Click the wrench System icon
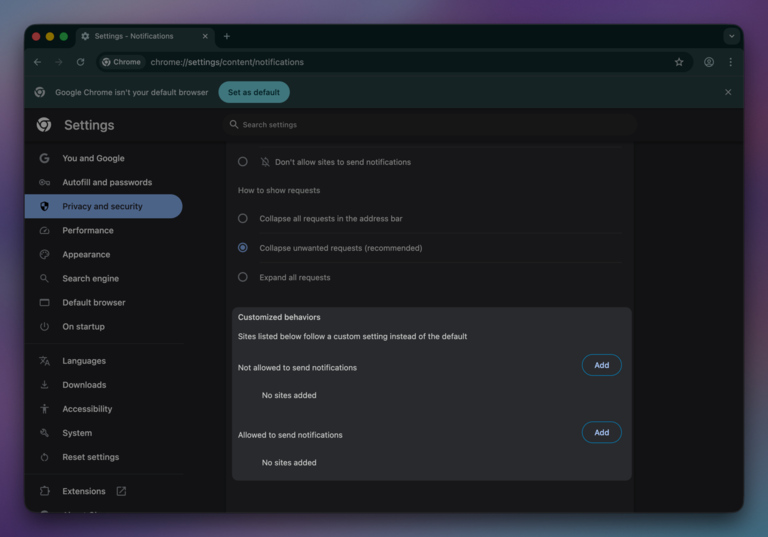 [x=45, y=433]
